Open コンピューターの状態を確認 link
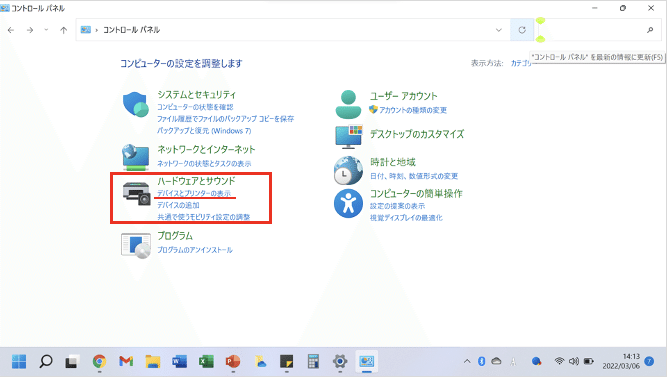667x377 pixels. 195,107
